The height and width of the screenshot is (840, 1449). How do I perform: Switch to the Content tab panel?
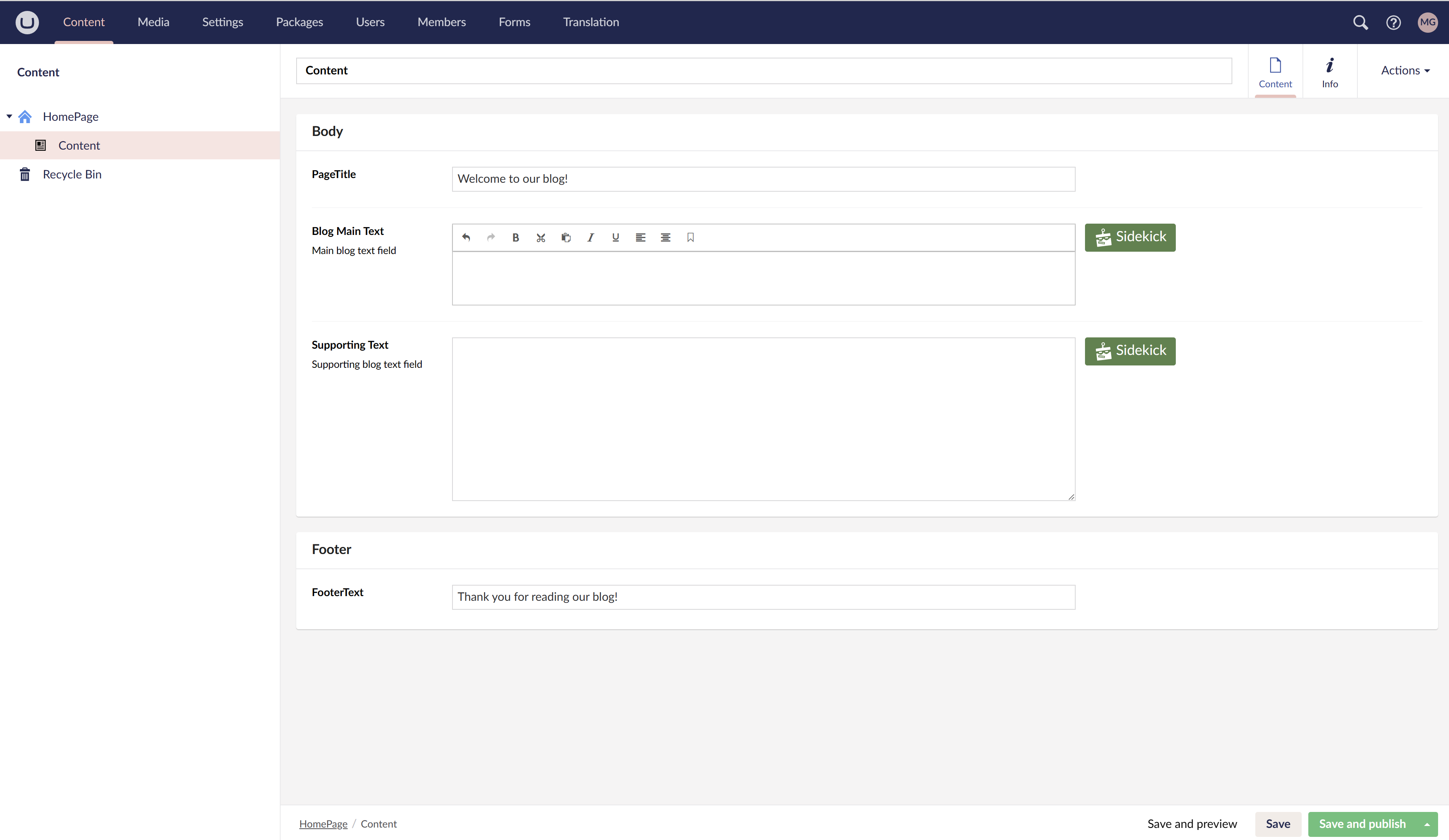pyautogui.click(x=1275, y=70)
